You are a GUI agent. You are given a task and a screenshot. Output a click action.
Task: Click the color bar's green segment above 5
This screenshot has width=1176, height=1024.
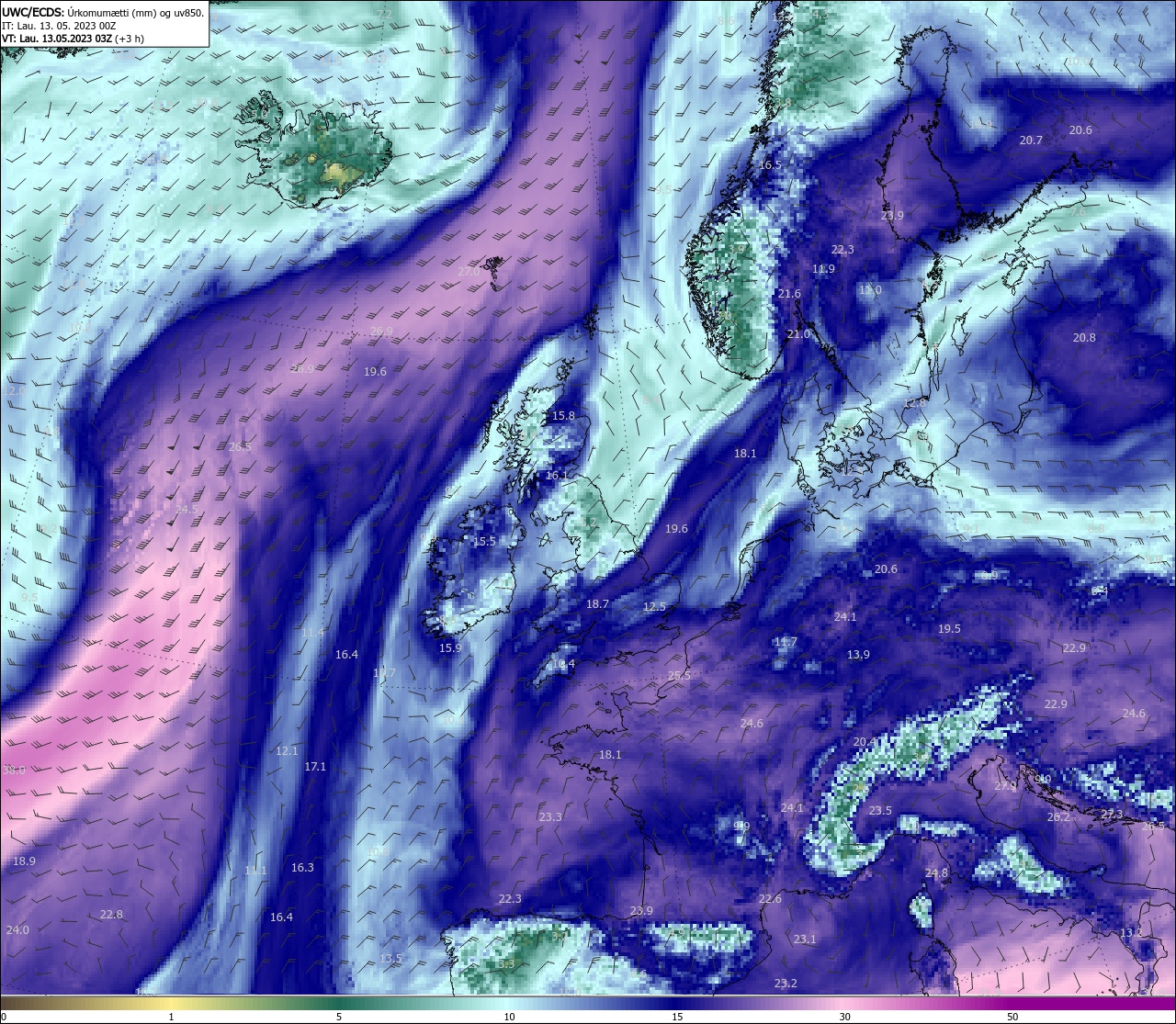pos(339,1003)
